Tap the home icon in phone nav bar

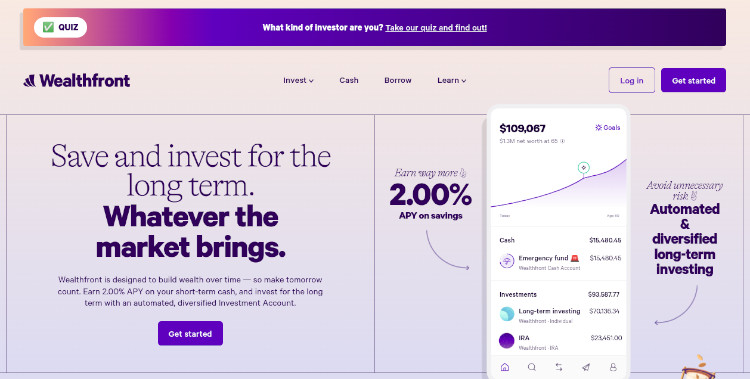505,367
